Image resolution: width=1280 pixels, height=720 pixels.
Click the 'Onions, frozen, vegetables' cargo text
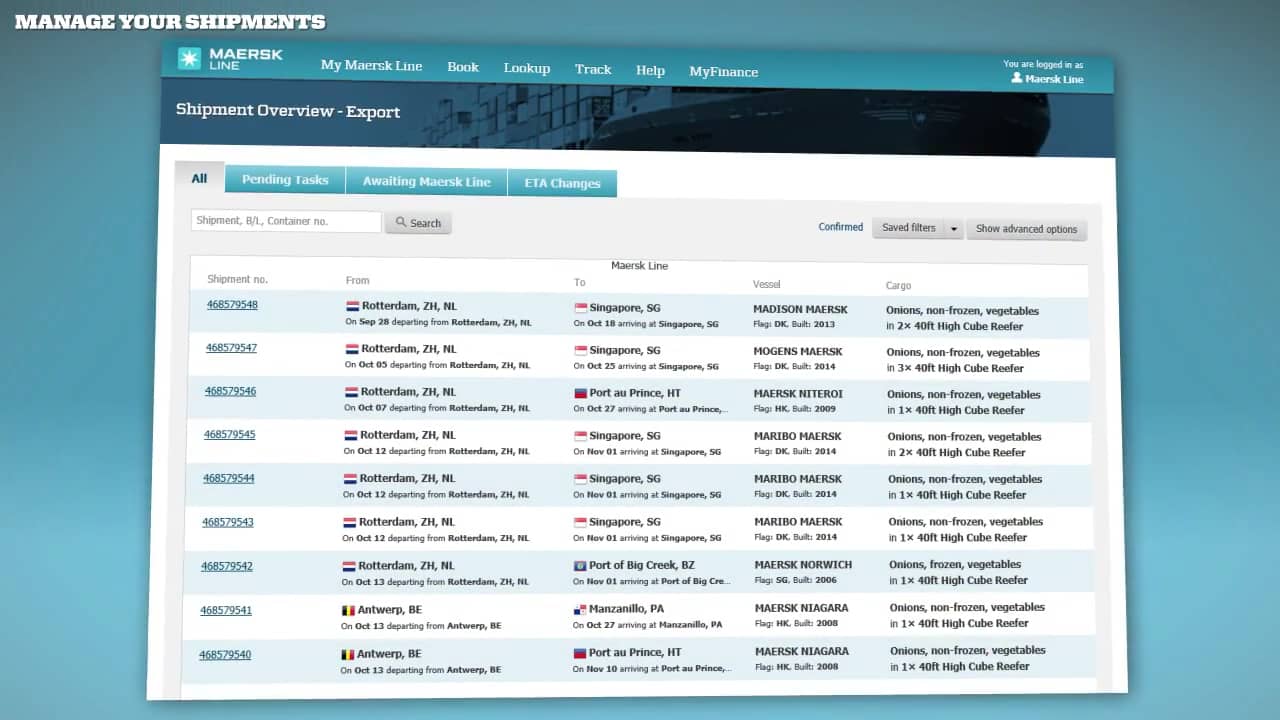pos(955,565)
